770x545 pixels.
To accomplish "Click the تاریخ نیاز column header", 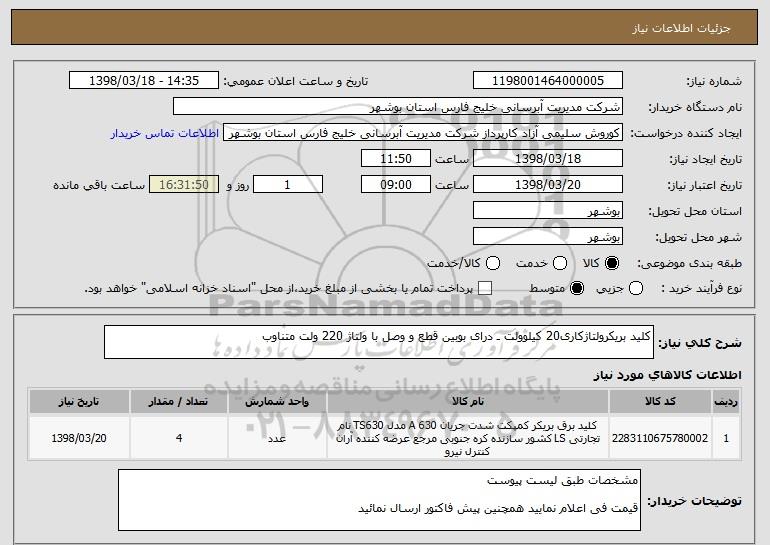I will click(79, 402).
